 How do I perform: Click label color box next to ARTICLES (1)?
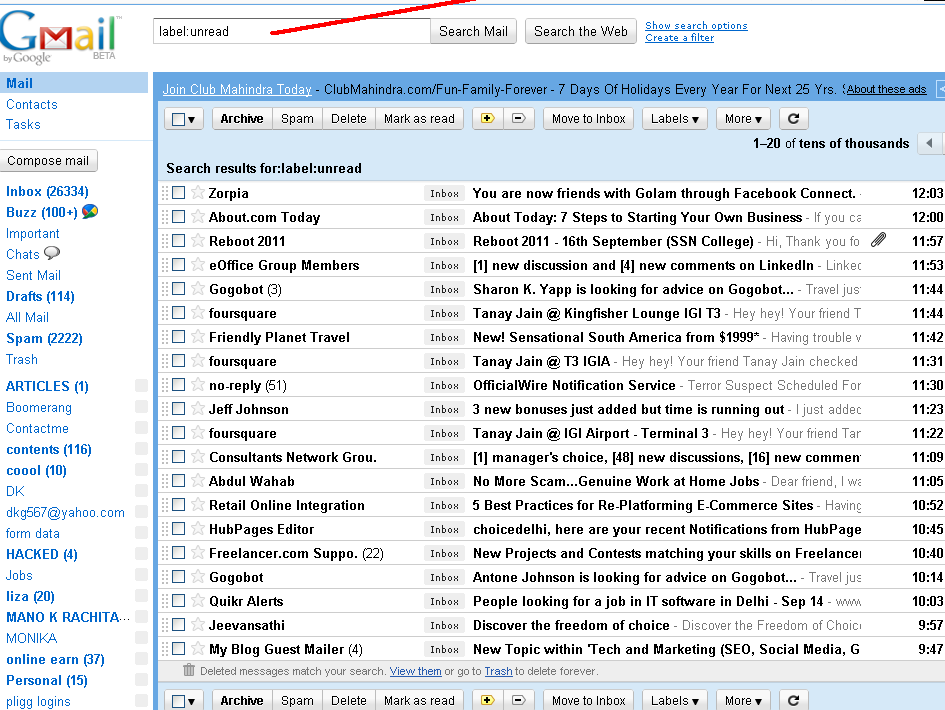click(141, 385)
